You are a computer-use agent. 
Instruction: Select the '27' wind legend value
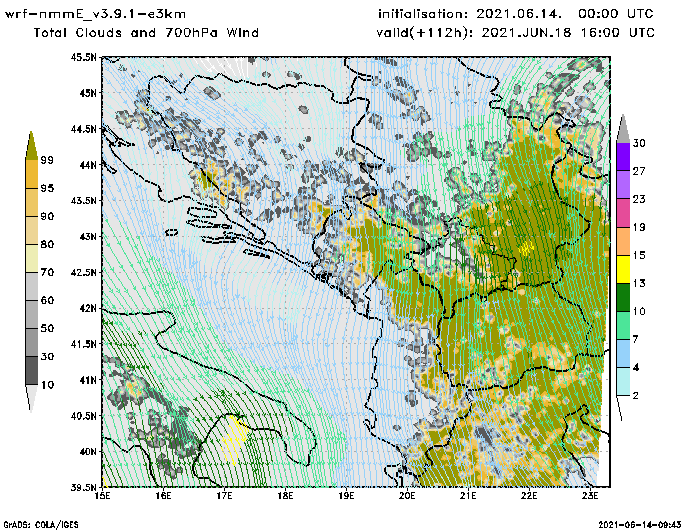639,171
